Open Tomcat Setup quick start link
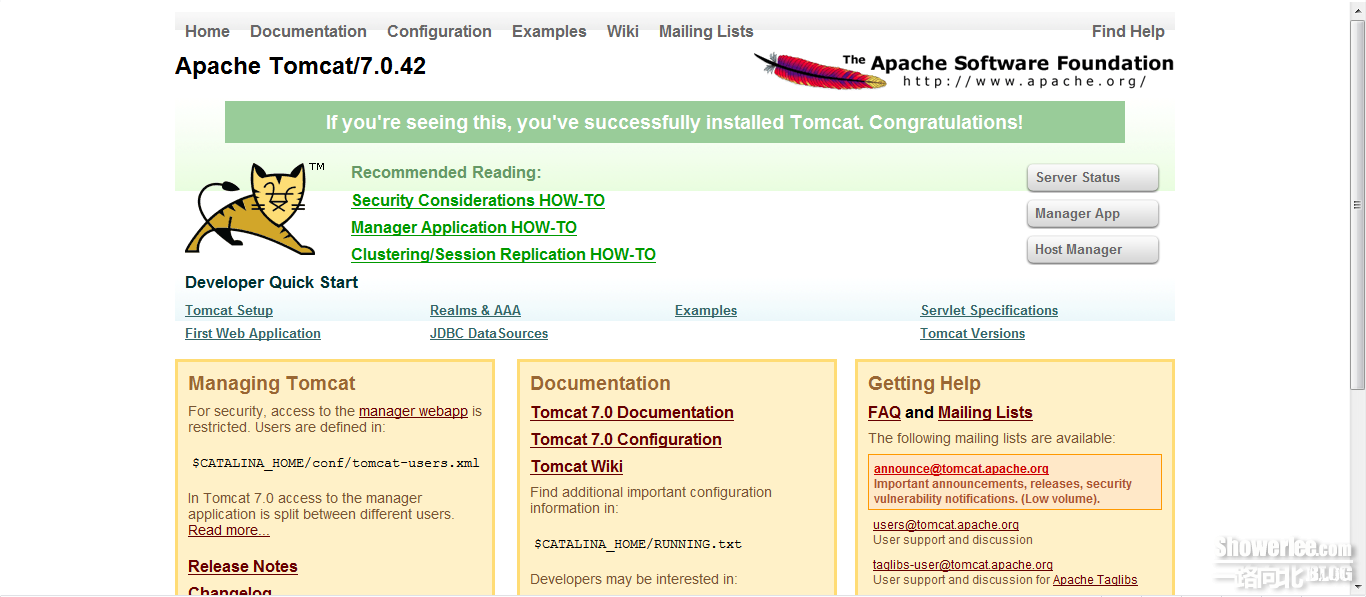Screen dimensions: 1366x597 click(x=228, y=310)
